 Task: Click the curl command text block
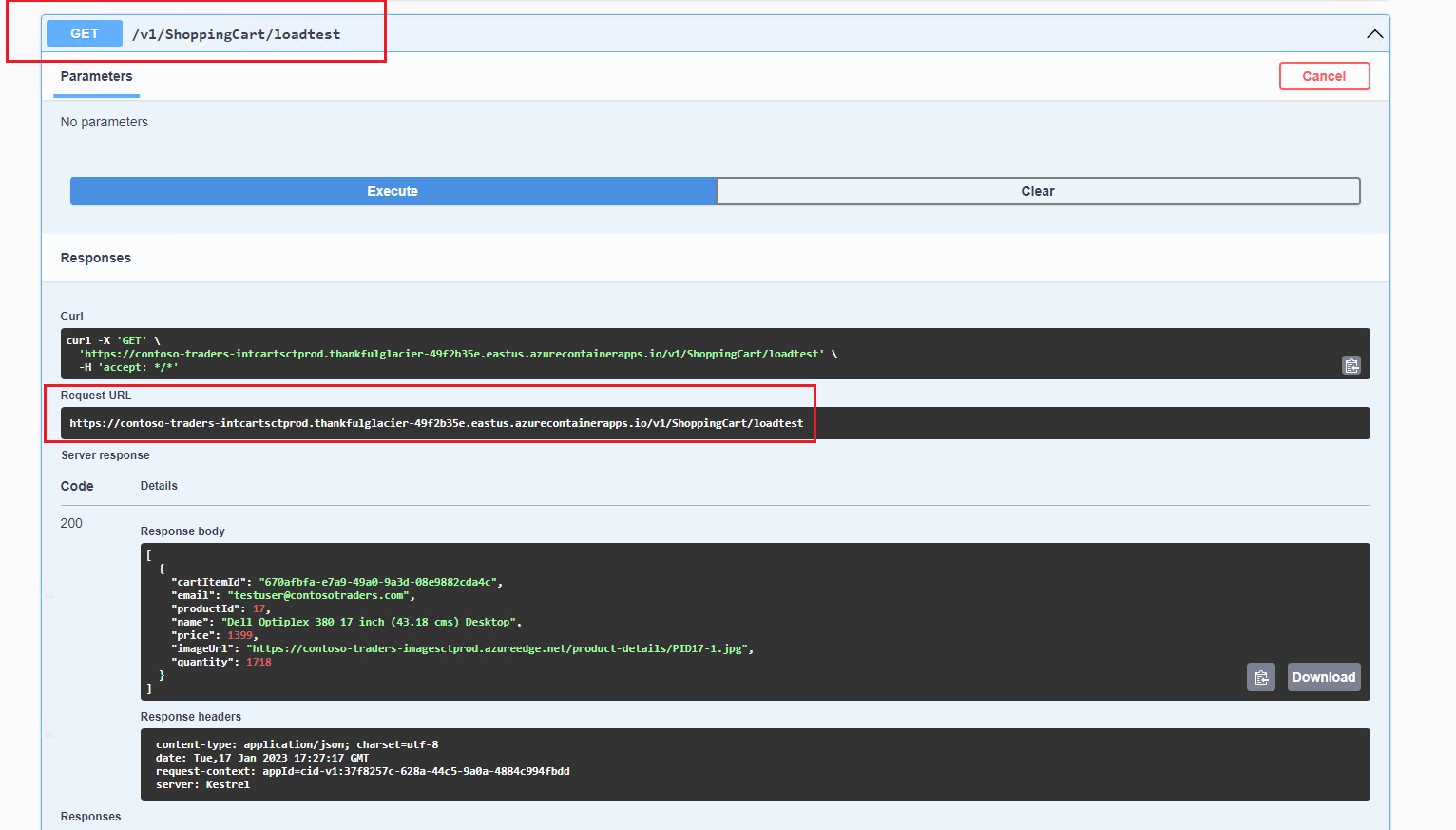point(715,354)
